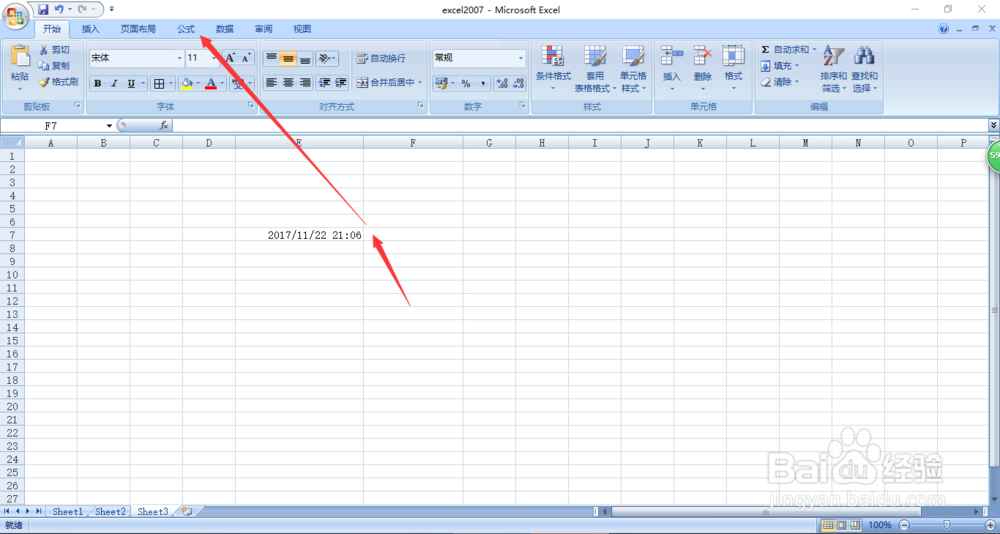Click the Office button
Image resolution: width=1000 pixels, height=534 pixels.
(15, 15)
